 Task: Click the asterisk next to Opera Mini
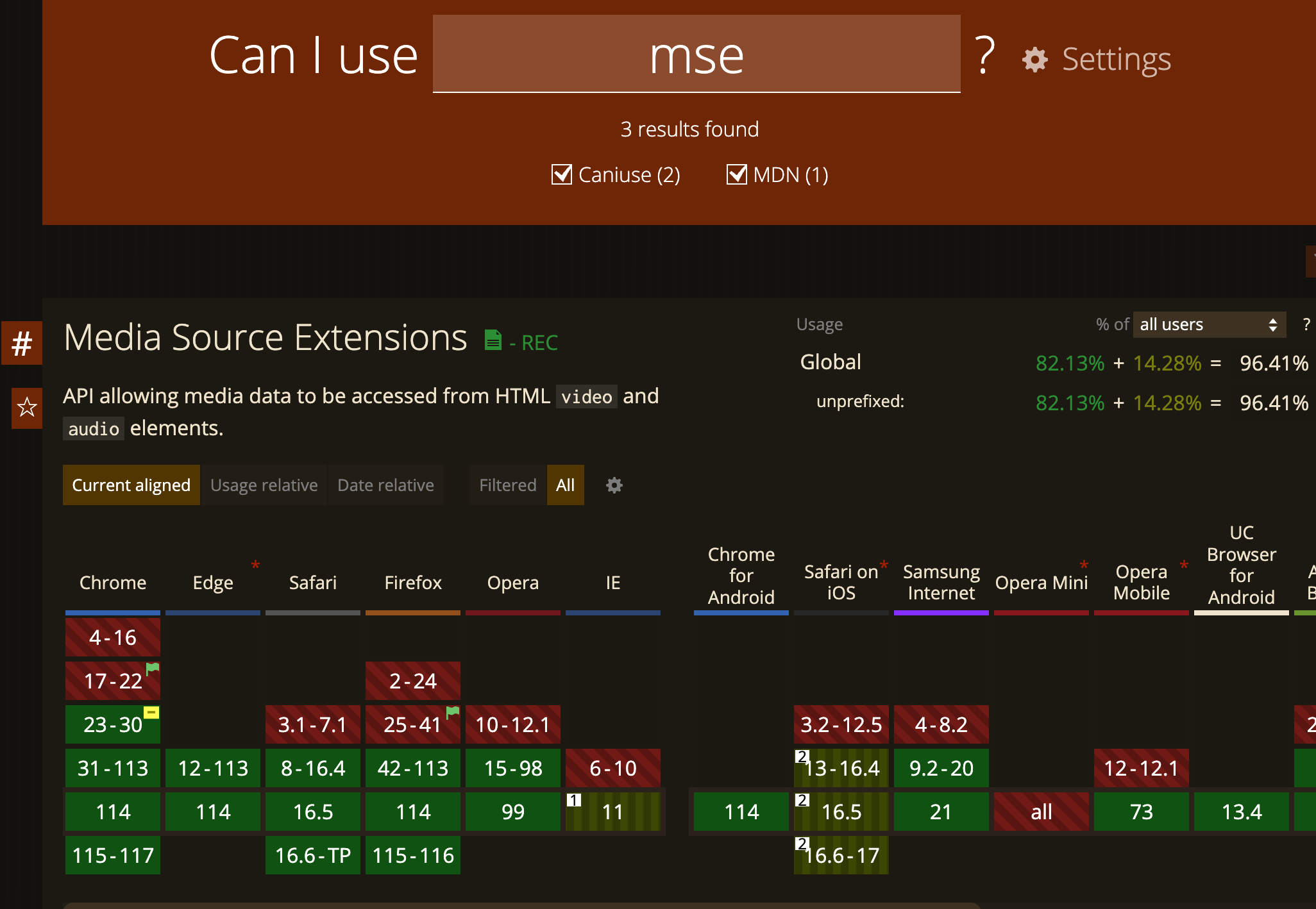click(x=1084, y=565)
